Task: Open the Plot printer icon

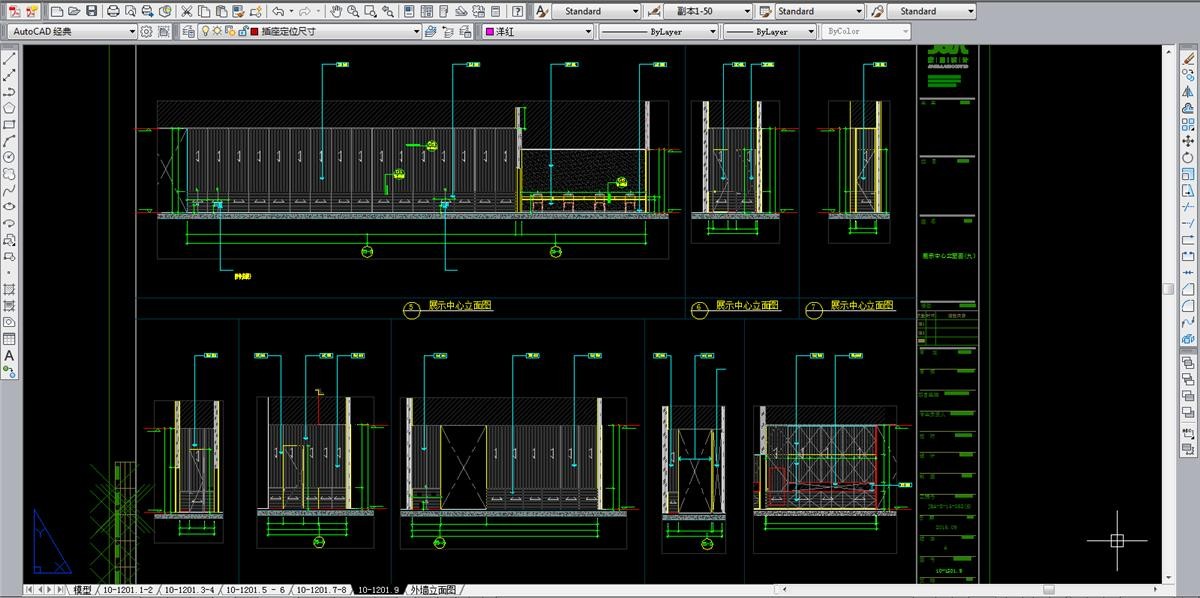Action: point(113,11)
